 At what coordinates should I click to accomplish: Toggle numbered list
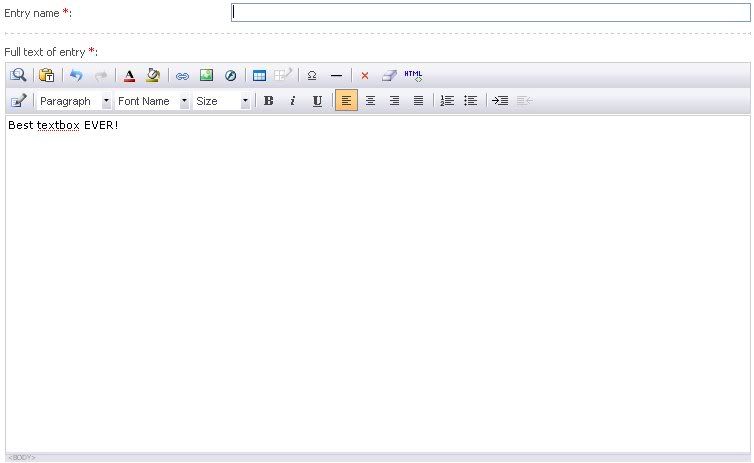click(447, 100)
